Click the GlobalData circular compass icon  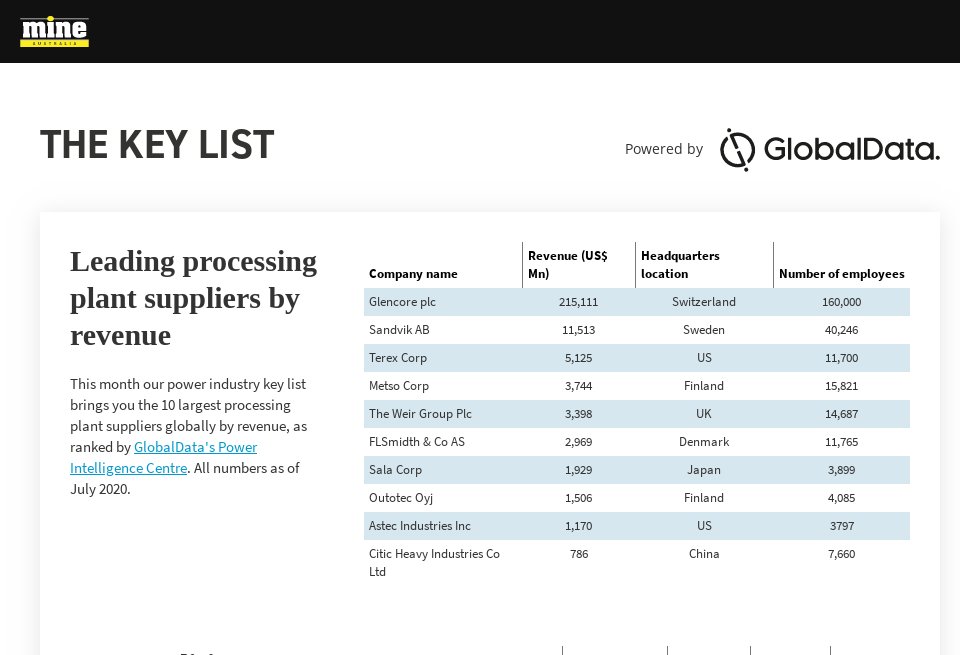pyautogui.click(x=736, y=150)
